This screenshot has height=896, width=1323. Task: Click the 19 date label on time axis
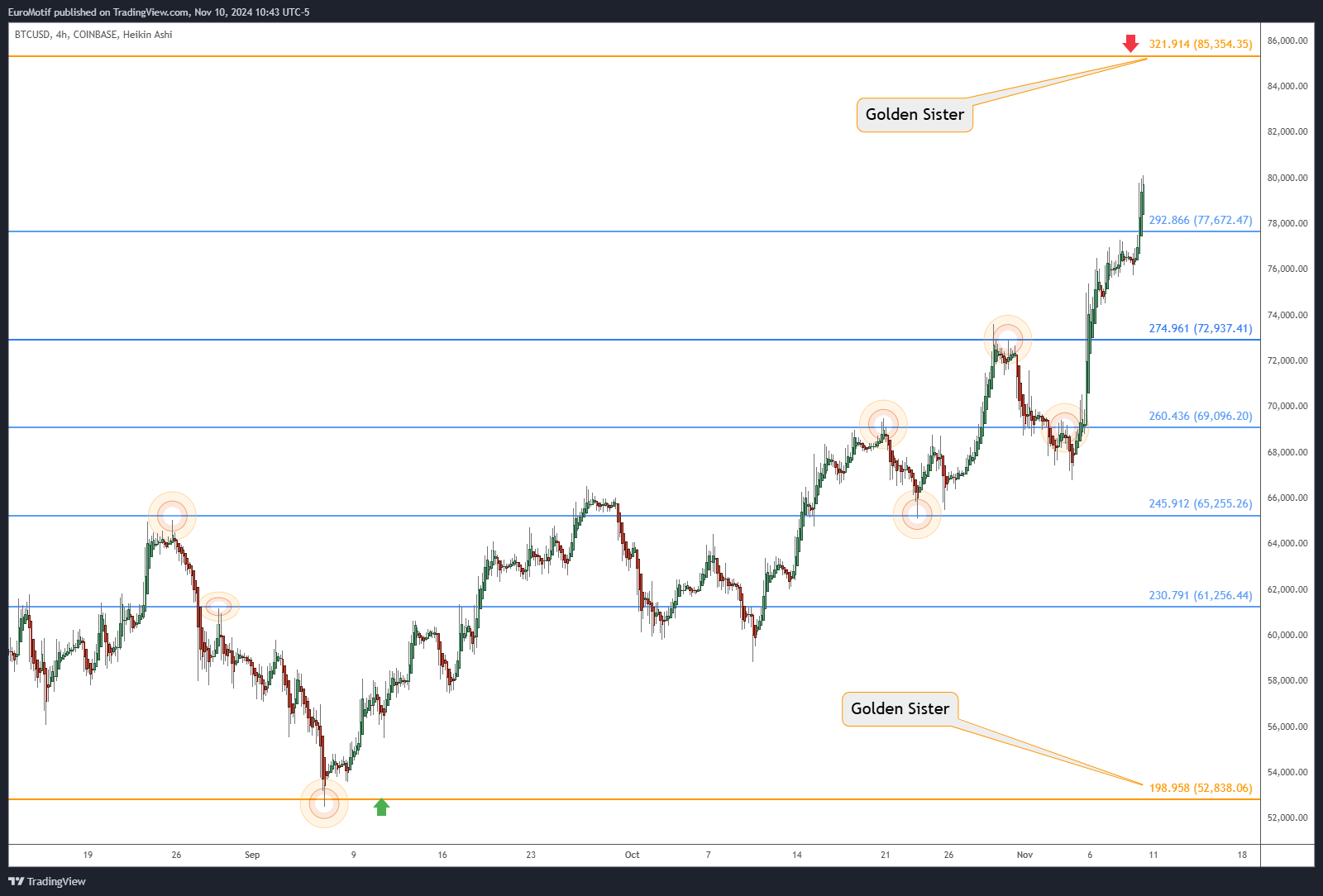[88, 855]
